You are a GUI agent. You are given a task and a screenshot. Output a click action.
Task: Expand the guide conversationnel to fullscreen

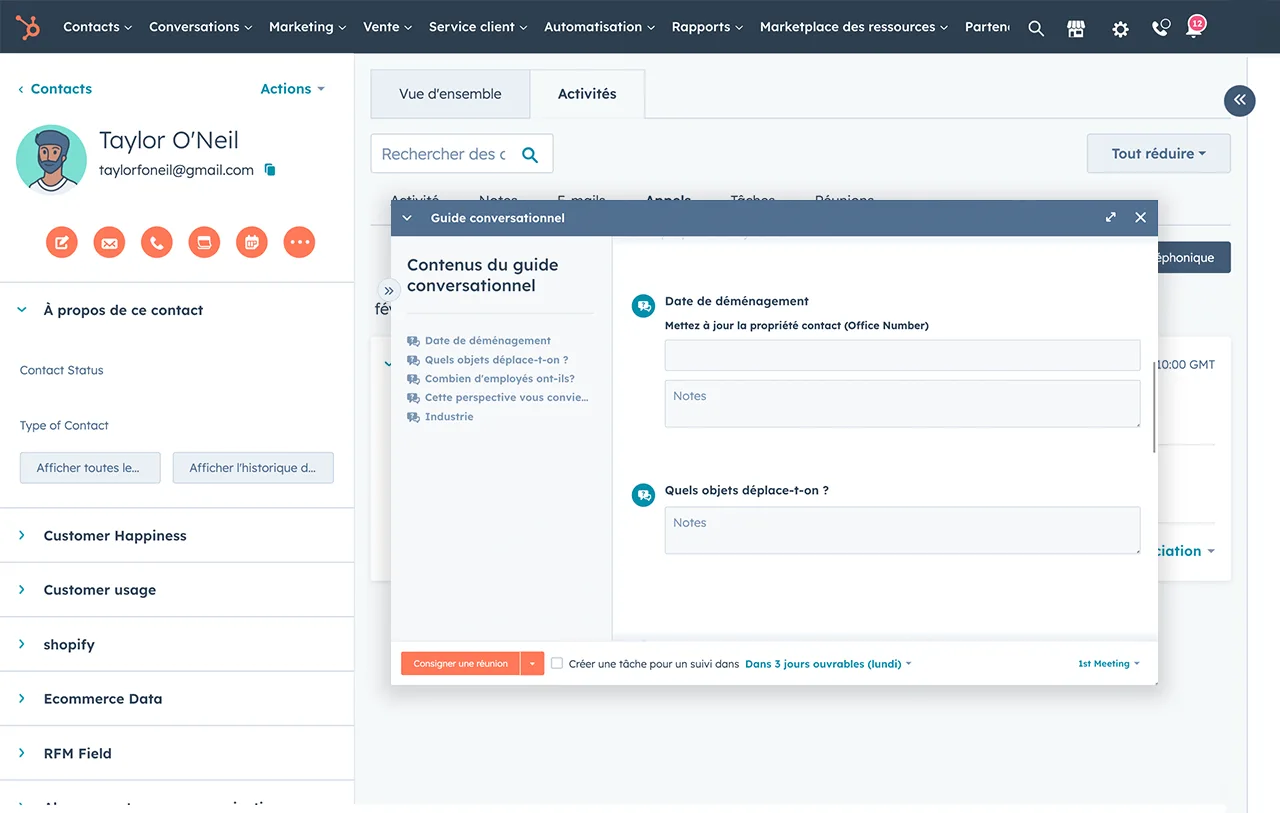[1110, 217]
